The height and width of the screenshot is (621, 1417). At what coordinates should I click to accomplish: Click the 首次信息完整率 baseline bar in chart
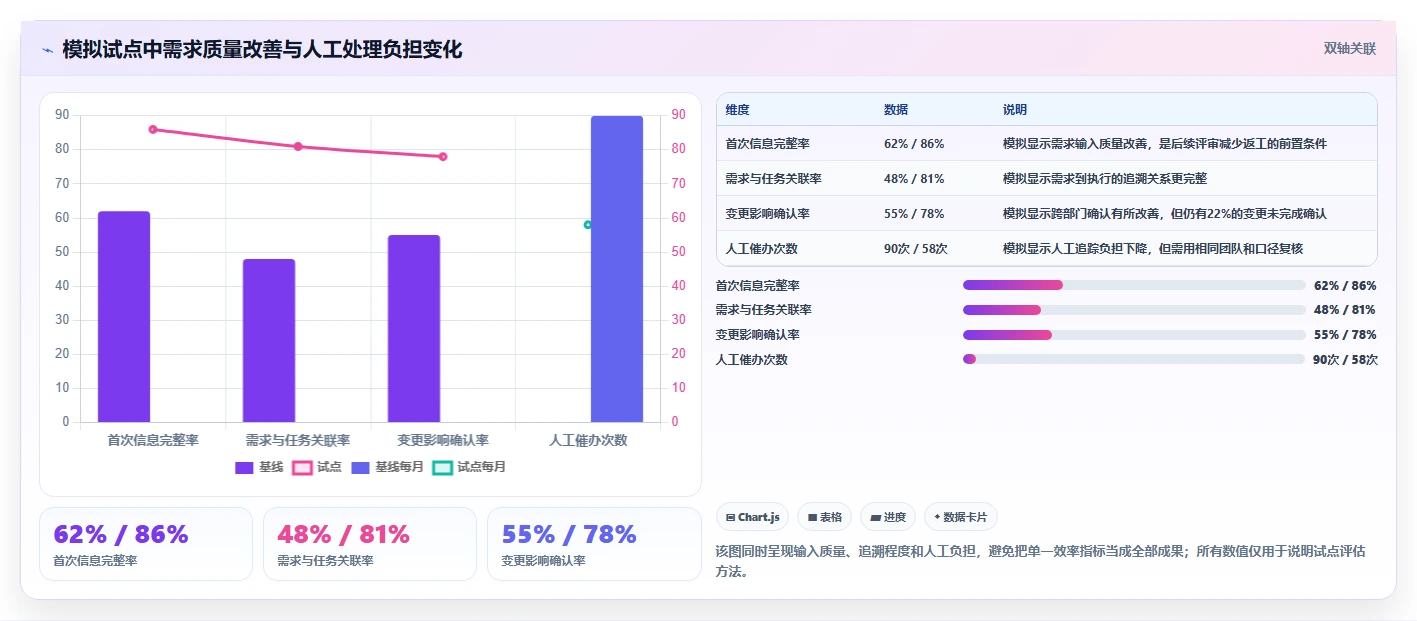point(124,317)
